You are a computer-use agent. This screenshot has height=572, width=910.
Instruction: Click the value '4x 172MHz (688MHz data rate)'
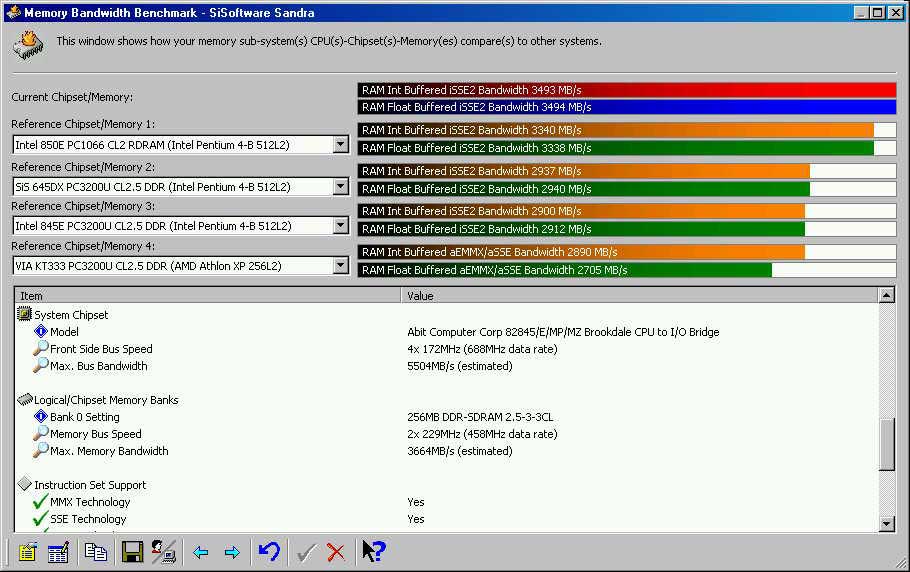click(x=482, y=349)
